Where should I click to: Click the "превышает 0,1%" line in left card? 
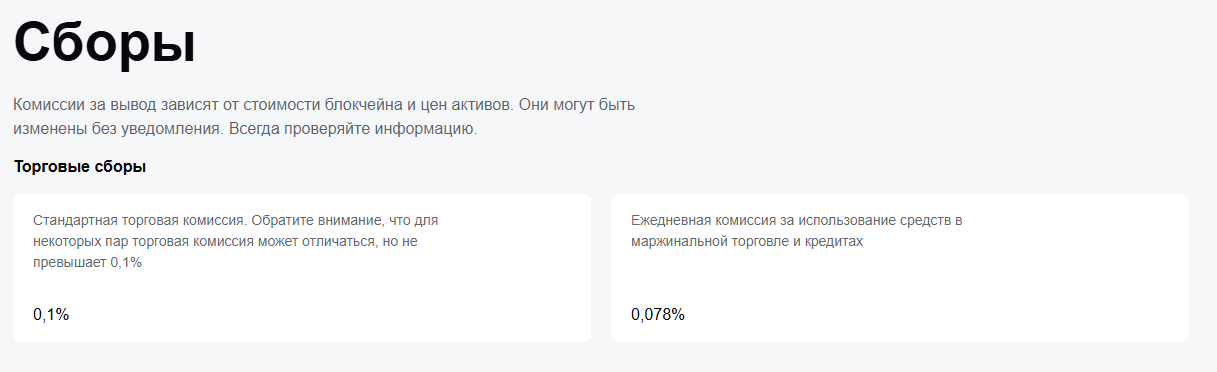tap(88, 262)
